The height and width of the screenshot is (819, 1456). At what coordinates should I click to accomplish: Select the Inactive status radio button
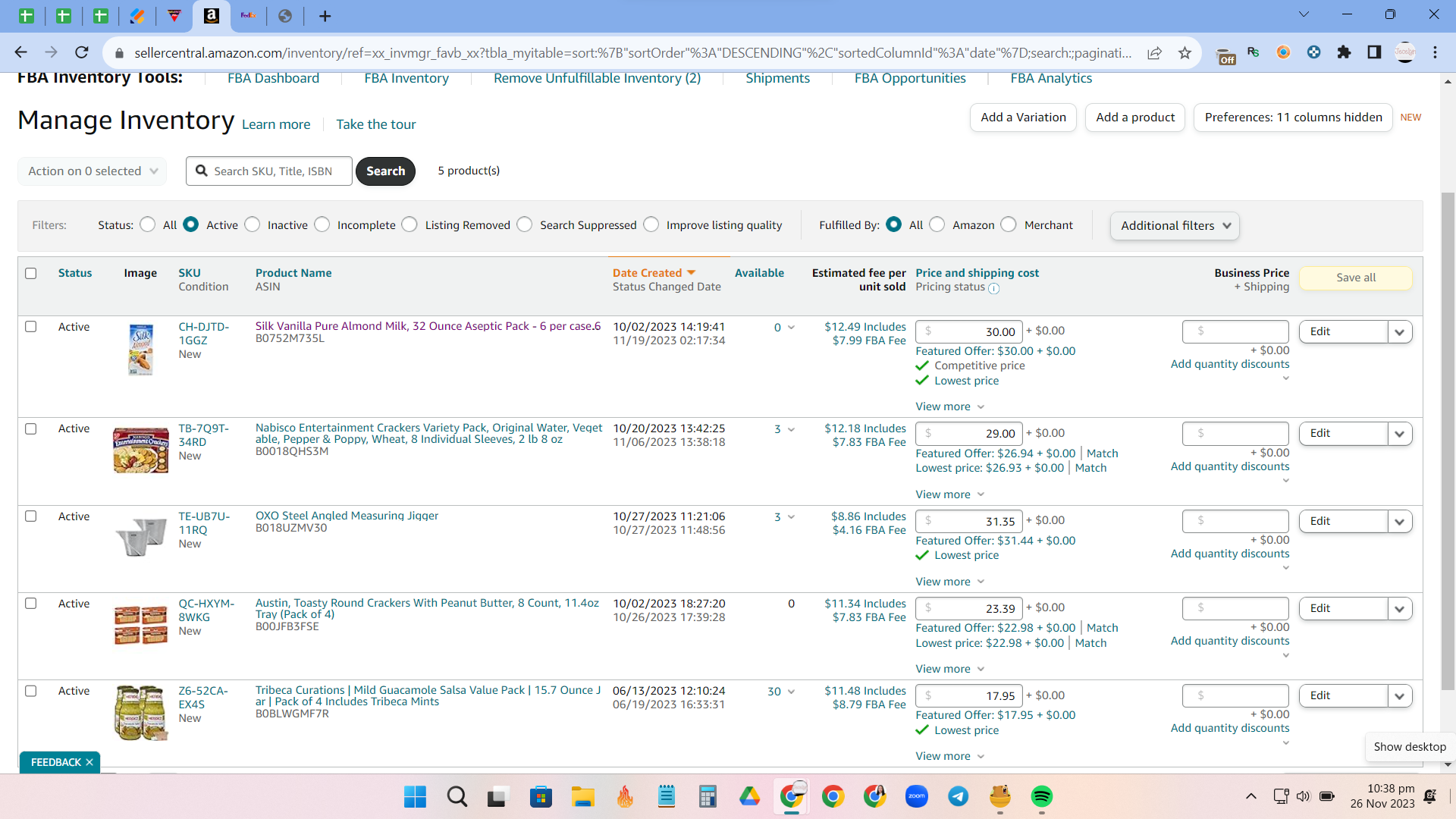pyautogui.click(x=253, y=224)
